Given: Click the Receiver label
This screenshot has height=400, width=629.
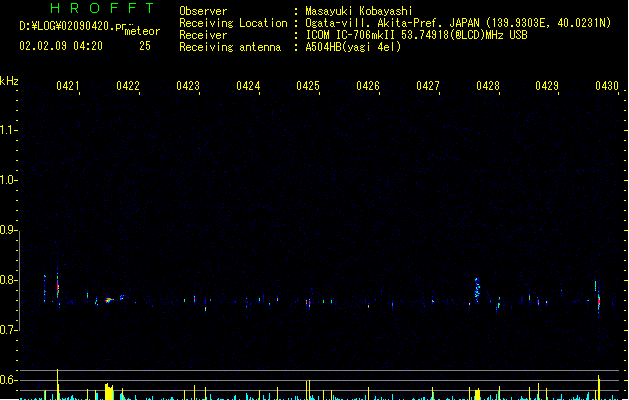Looking at the screenshot, I should click(203, 35).
